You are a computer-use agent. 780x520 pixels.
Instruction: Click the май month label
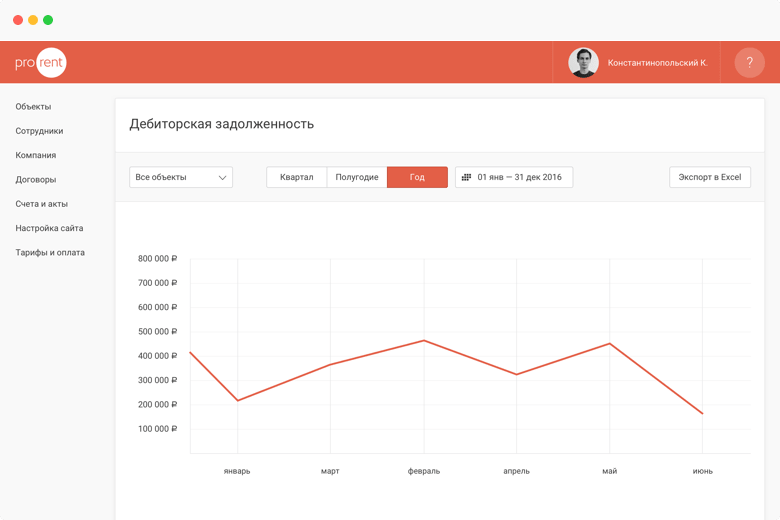pos(610,471)
